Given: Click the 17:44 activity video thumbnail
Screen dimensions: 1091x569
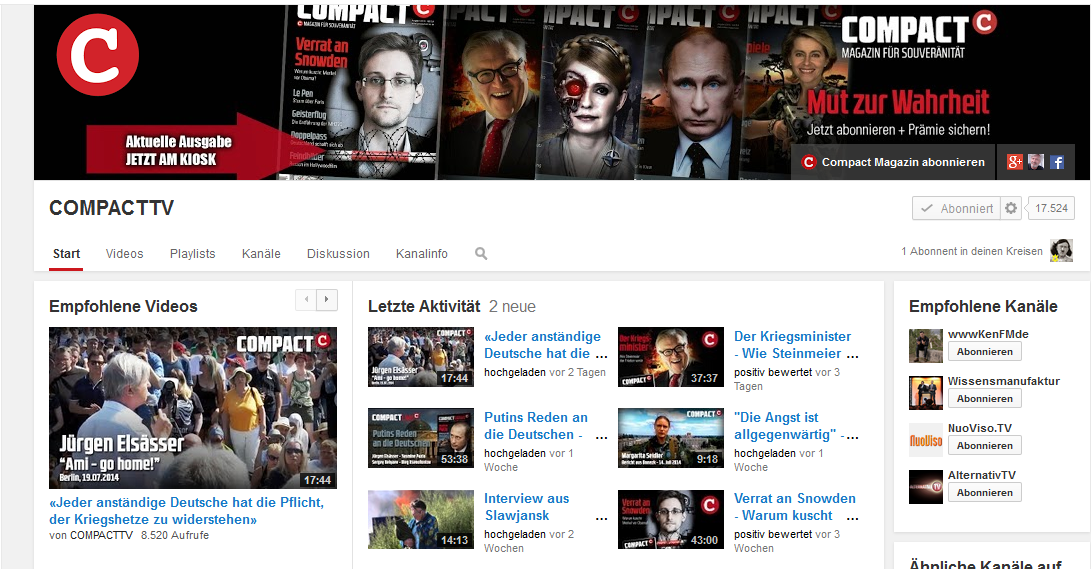Looking at the screenshot, I should (420, 357).
